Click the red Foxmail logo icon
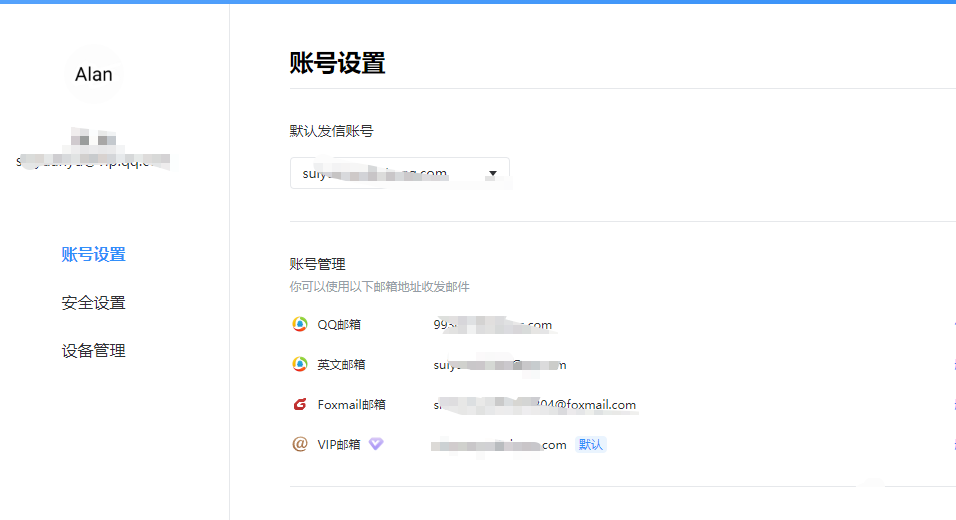Viewport: 956px width, 520px height. (x=299, y=404)
